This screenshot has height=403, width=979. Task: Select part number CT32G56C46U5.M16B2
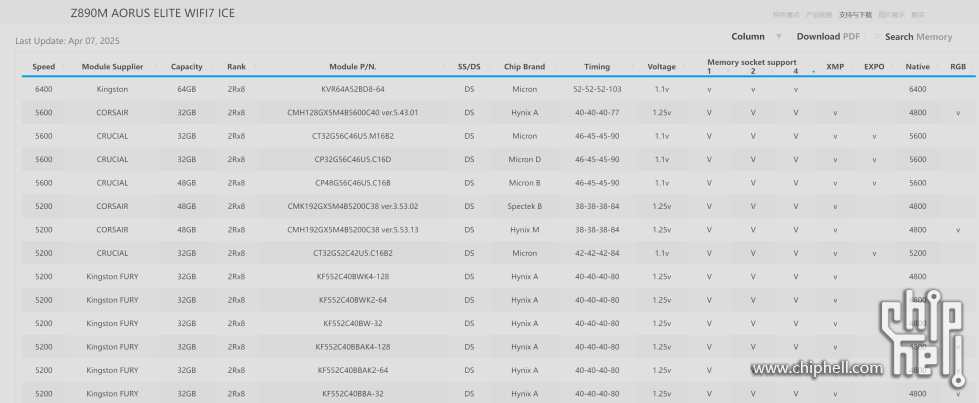point(353,136)
